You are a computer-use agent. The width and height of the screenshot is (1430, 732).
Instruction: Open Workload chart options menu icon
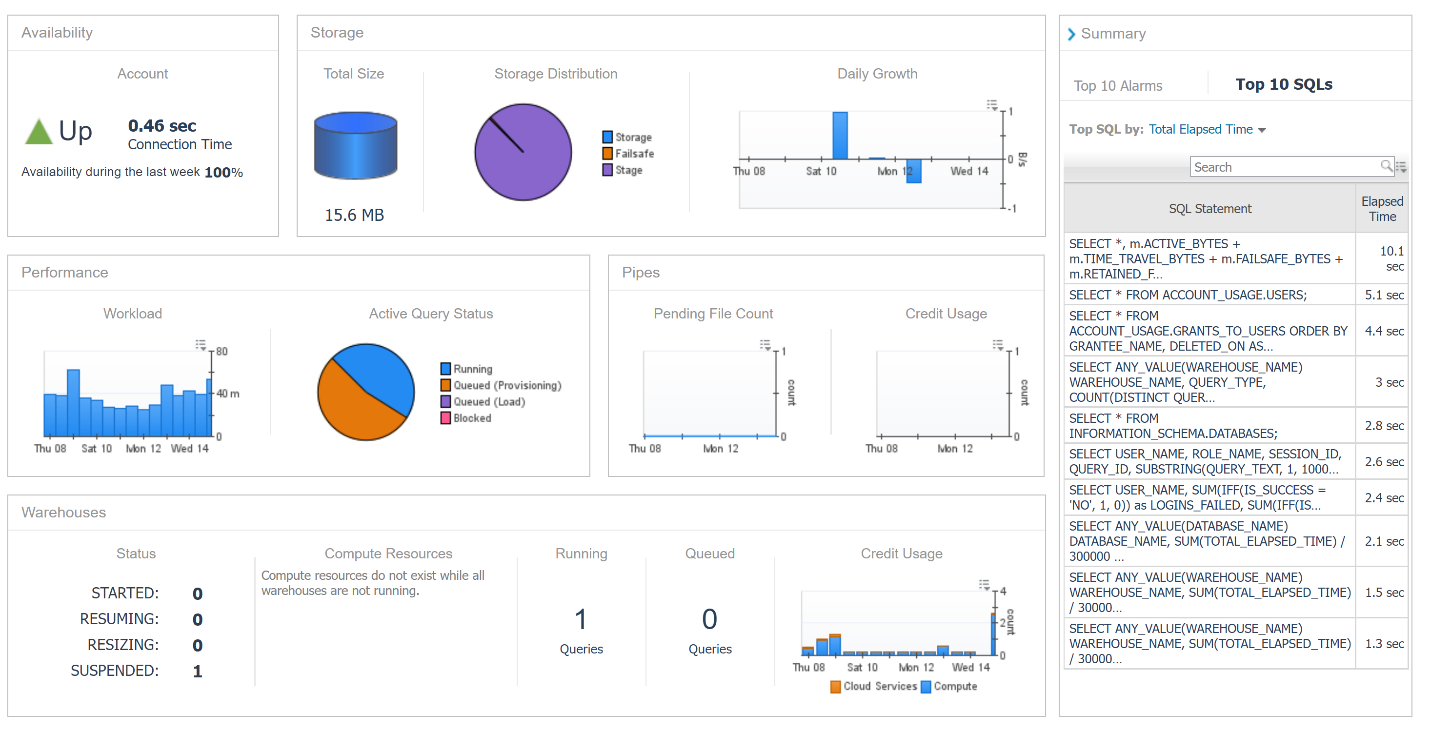pyautogui.click(x=201, y=345)
